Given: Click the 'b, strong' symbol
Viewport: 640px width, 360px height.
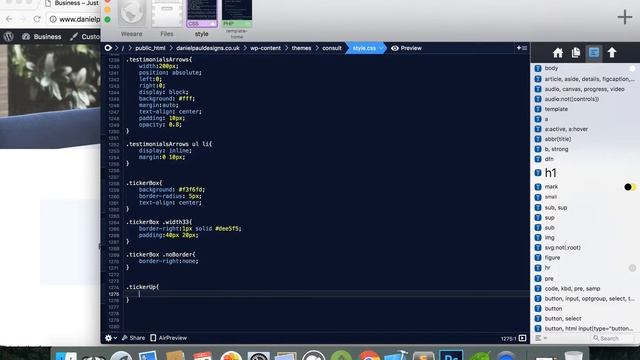Looking at the screenshot, I should 556,149.
